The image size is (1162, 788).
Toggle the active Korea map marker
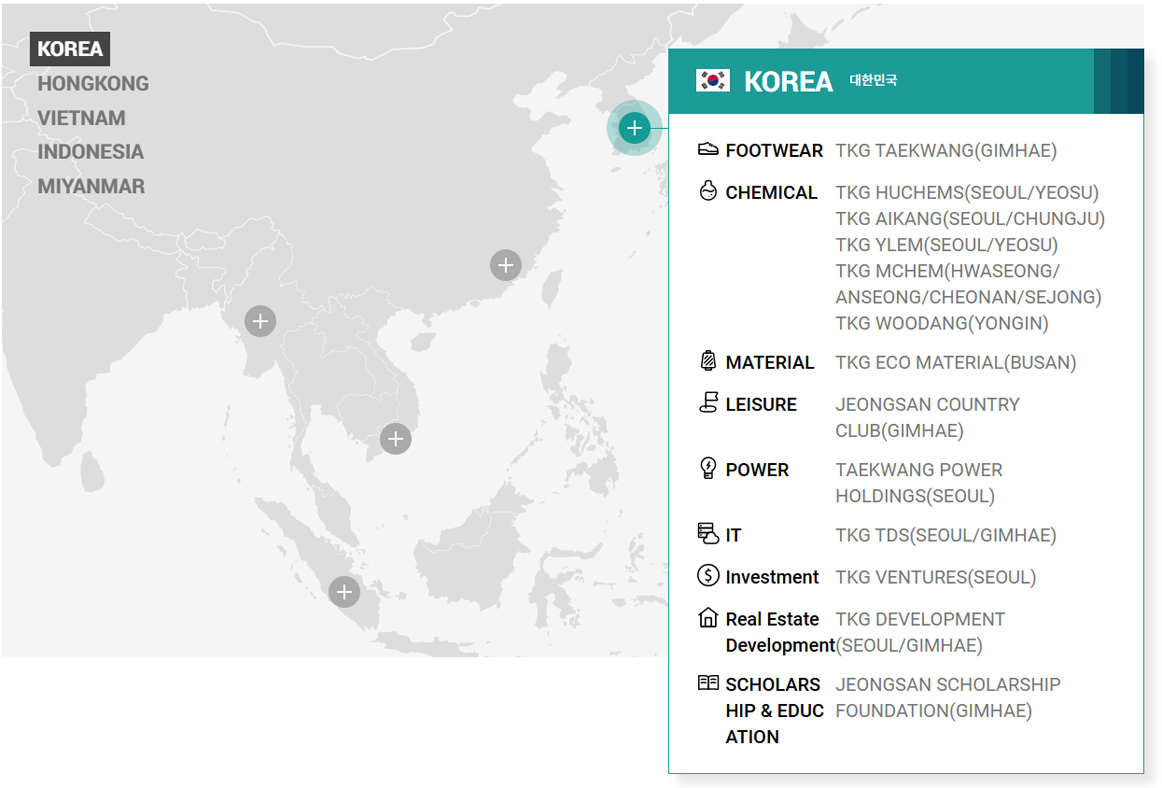click(634, 128)
